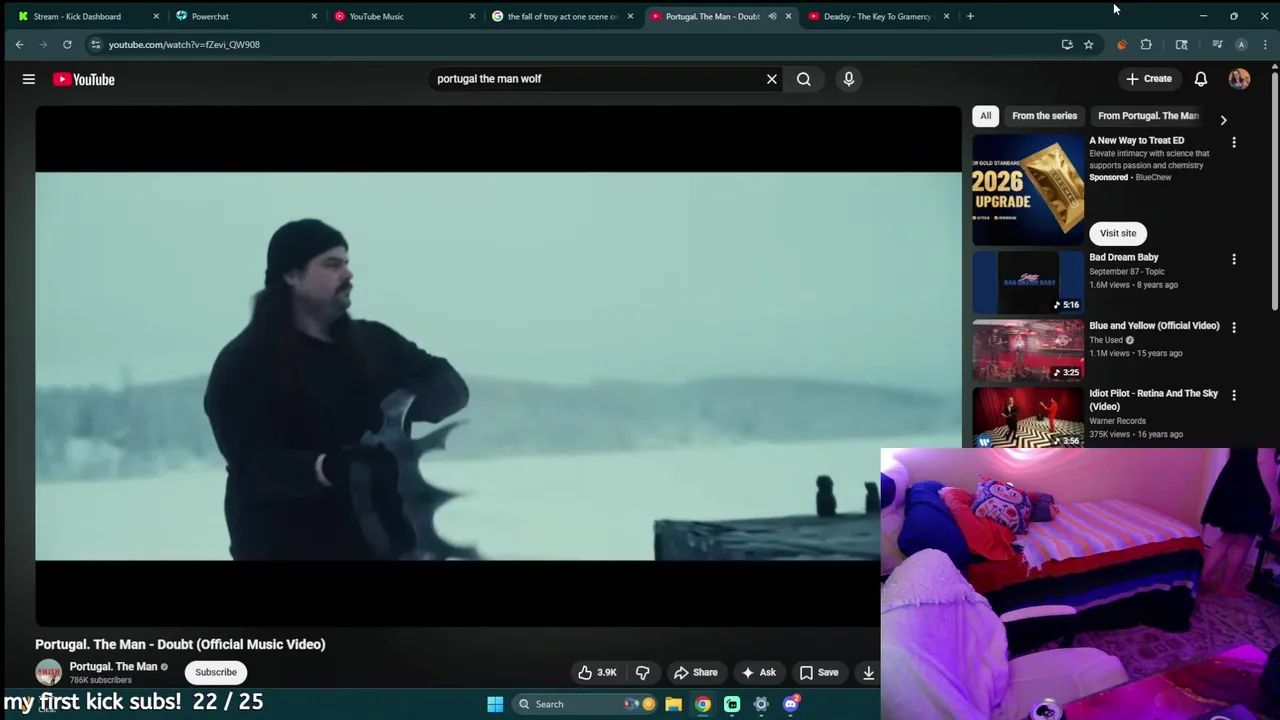Open the Bad Dream Baby thumbnail

coord(1028,281)
